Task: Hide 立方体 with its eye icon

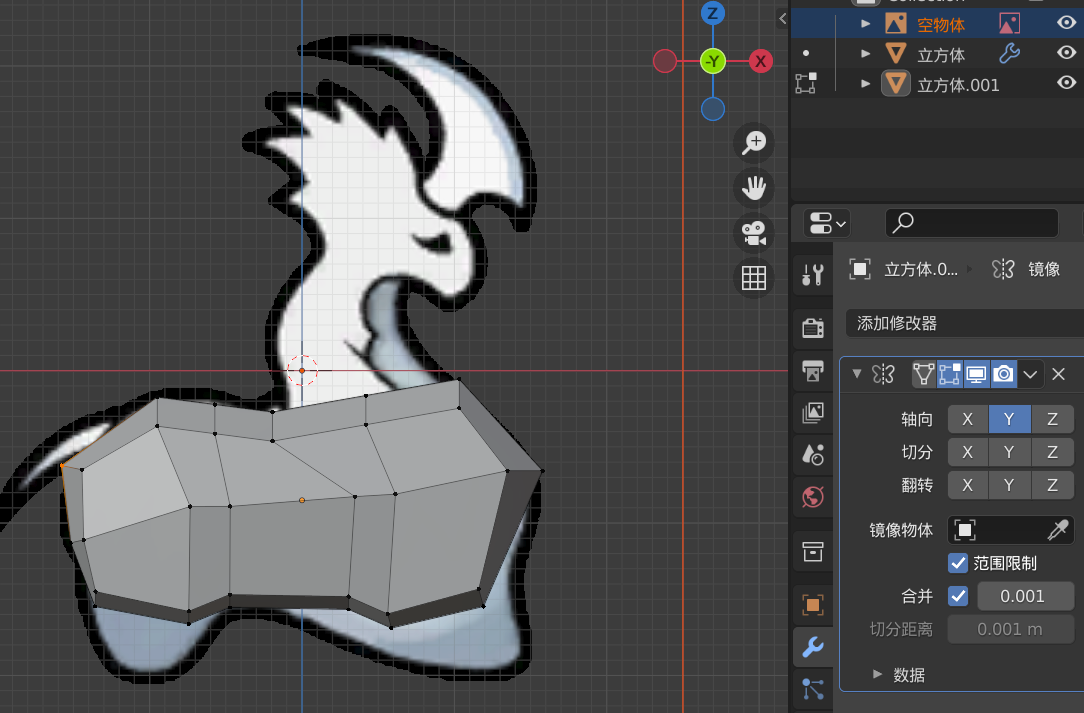Action: pos(1066,53)
